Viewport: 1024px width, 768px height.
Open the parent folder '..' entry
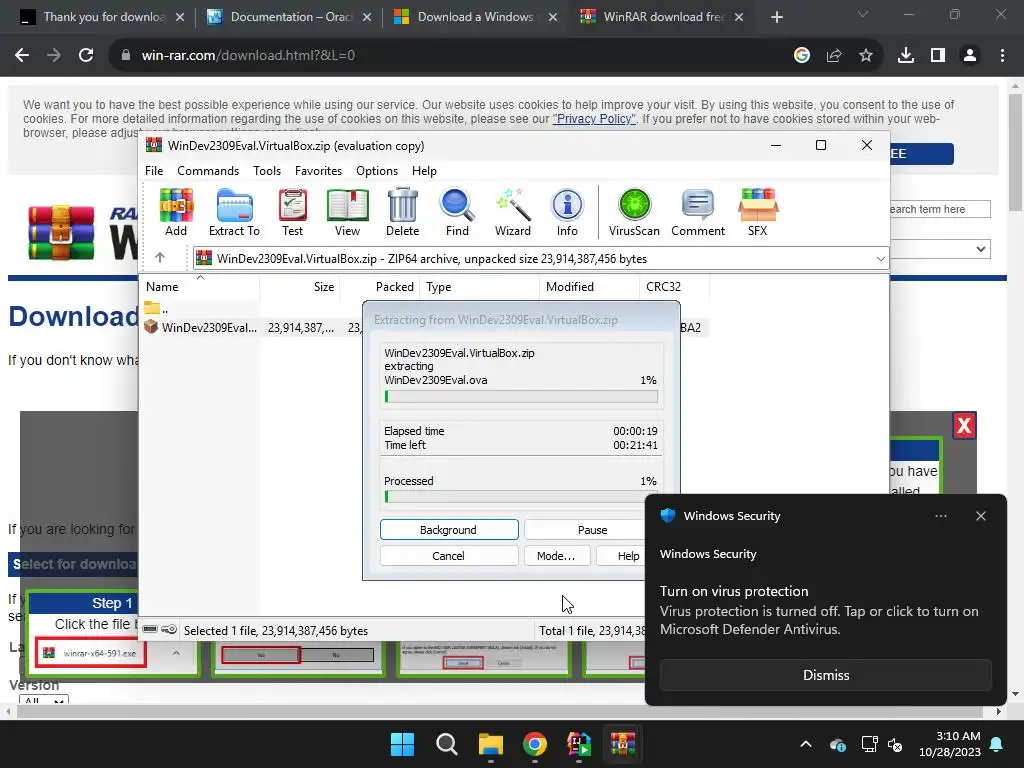(157, 308)
